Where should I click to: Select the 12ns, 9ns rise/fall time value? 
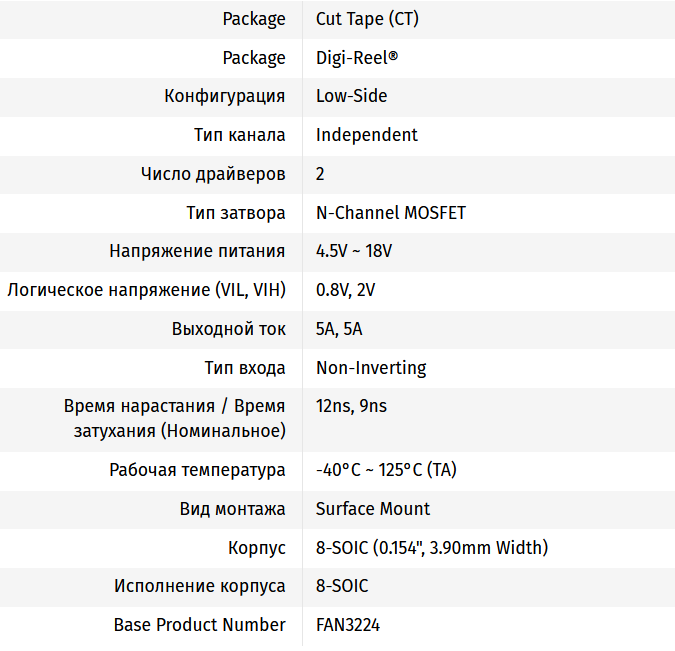[x=351, y=407]
